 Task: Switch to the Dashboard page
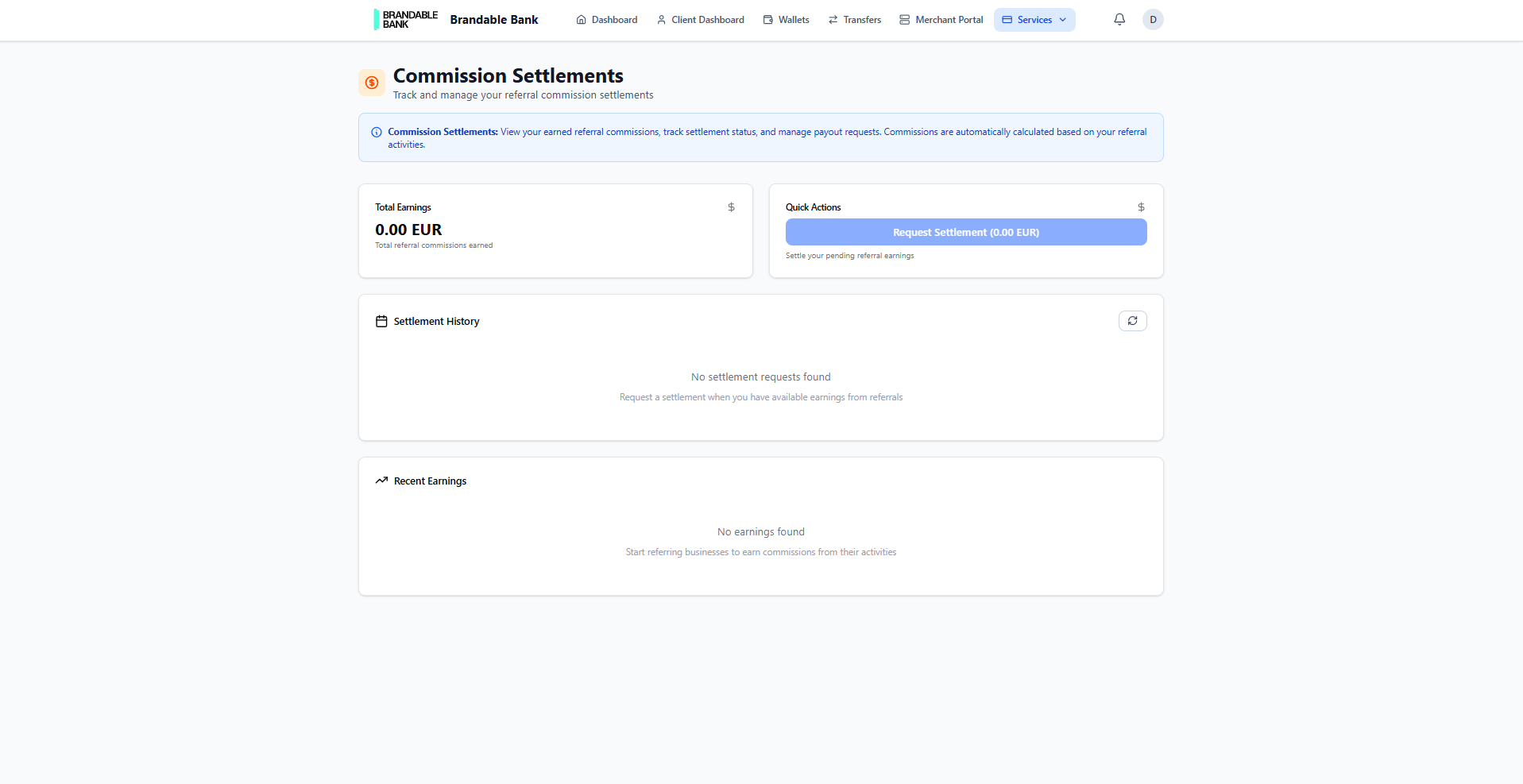pyautogui.click(x=613, y=19)
